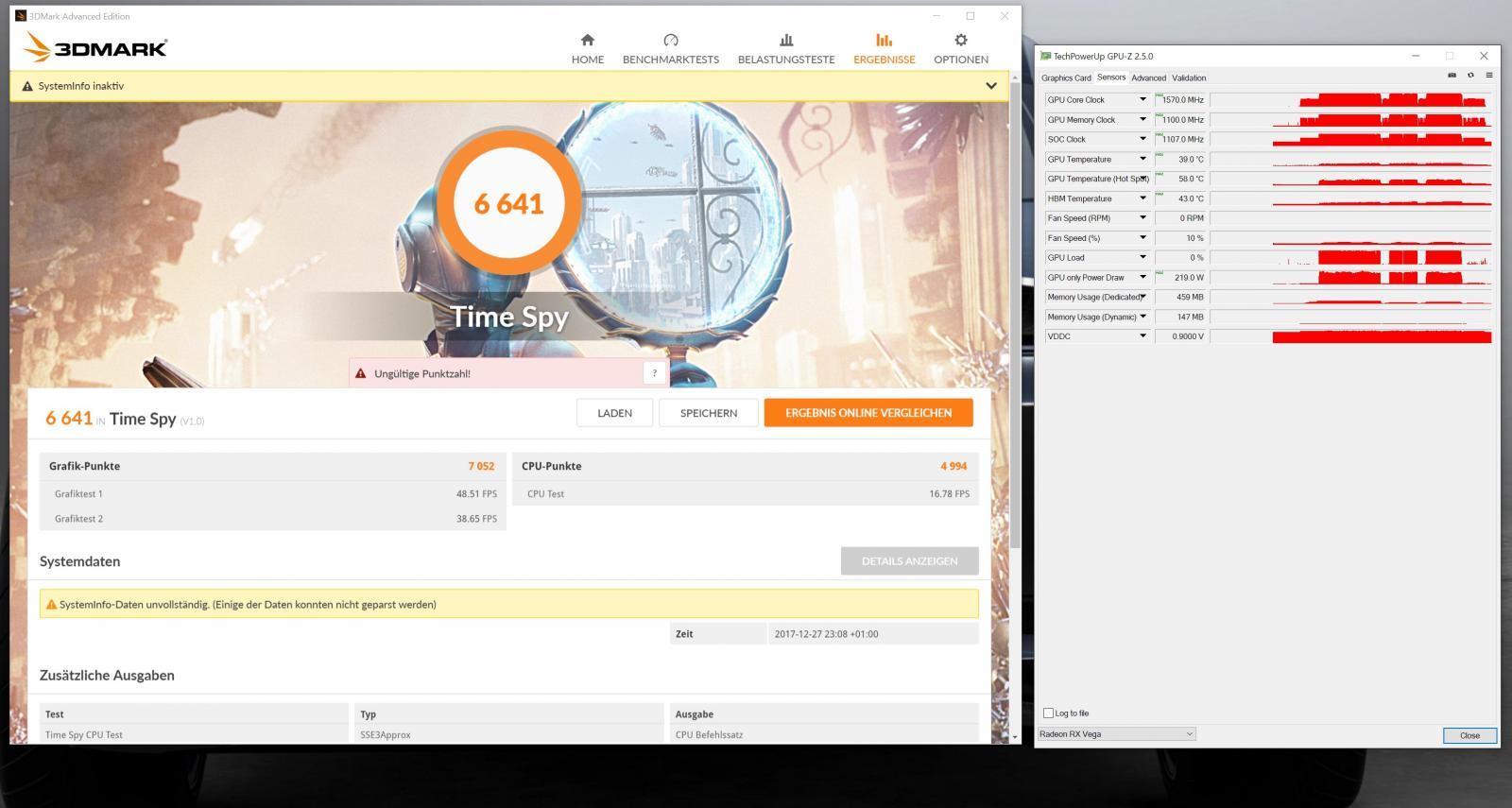Open the GPU Memory Clock sensor dropdown
Image resolution: width=1512 pixels, height=808 pixels.
coord(1143,119)
